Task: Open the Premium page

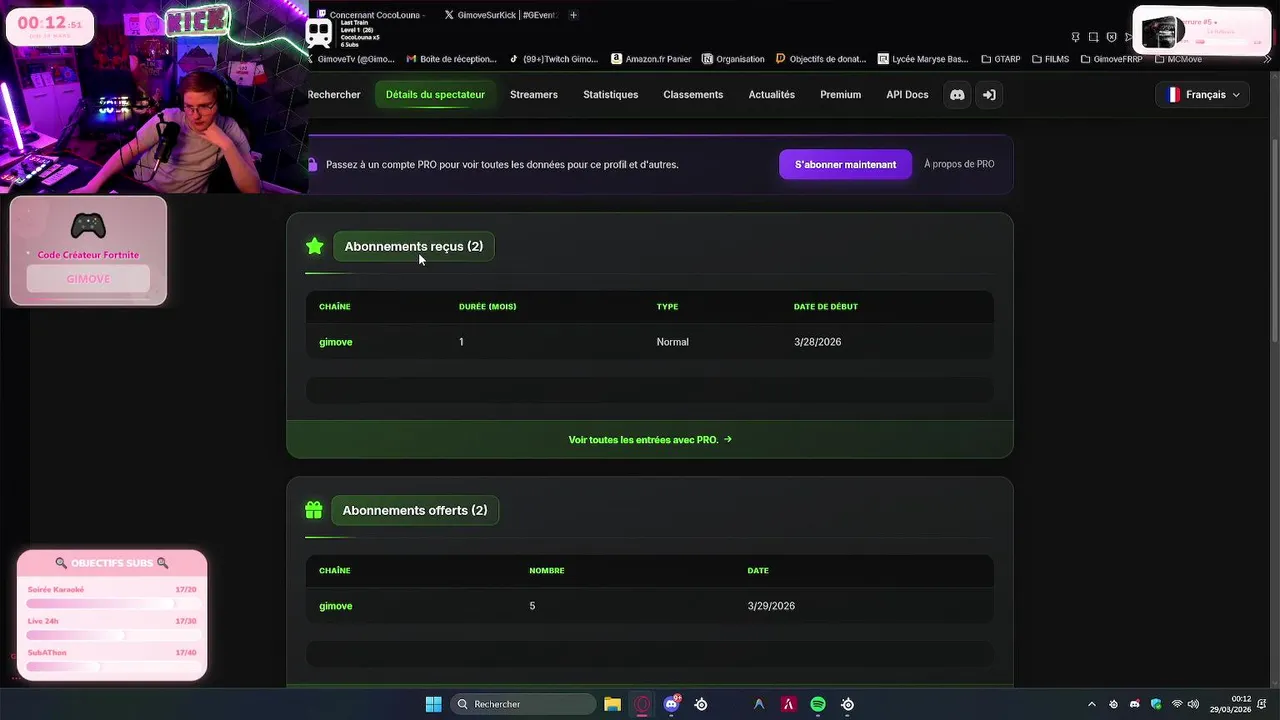Action: tap(840, 95)
